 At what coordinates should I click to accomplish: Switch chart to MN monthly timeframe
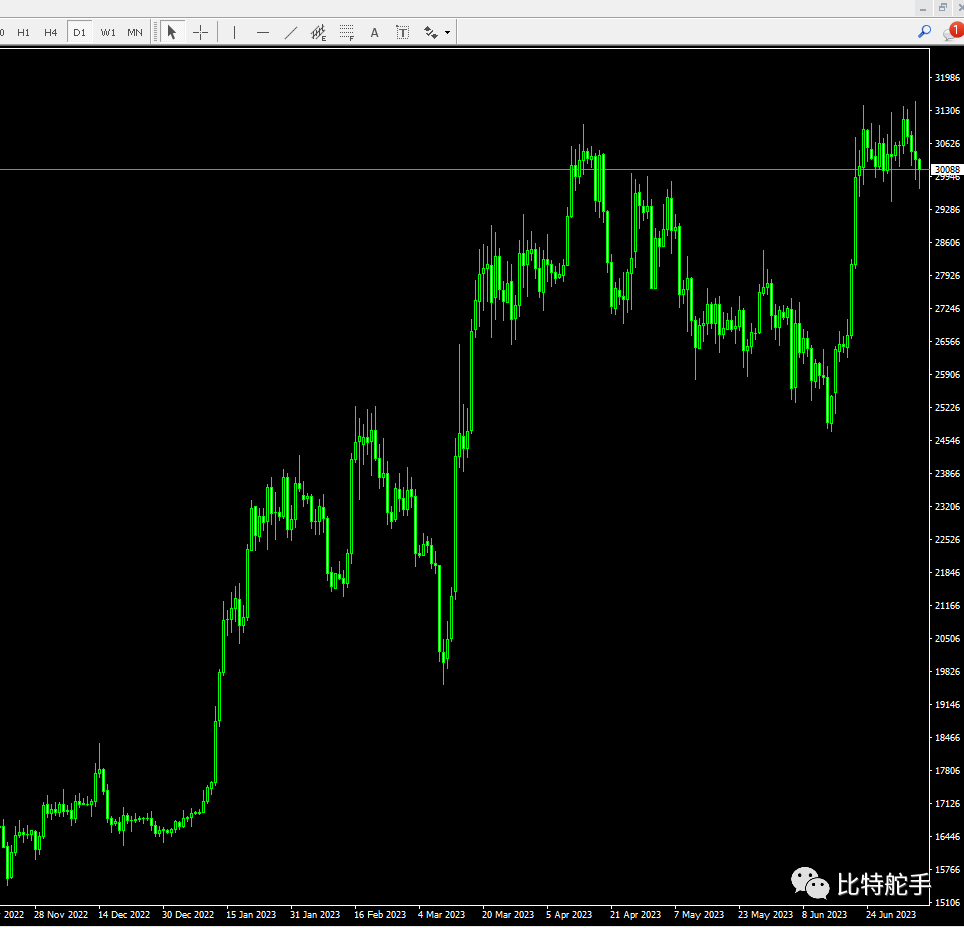point(135,32)
